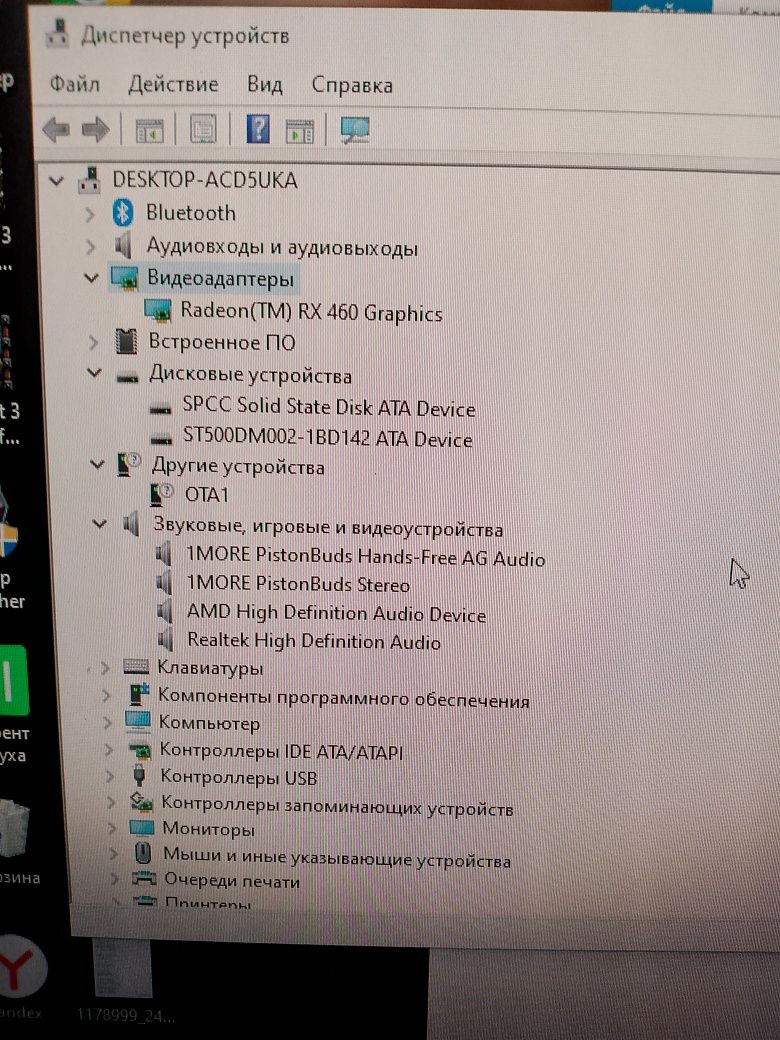Image resolution: width=780 pixels, height=1040 pixels.
Task: Select the Radeon(TM) RX 460 Graphics device
Action: 312,312
